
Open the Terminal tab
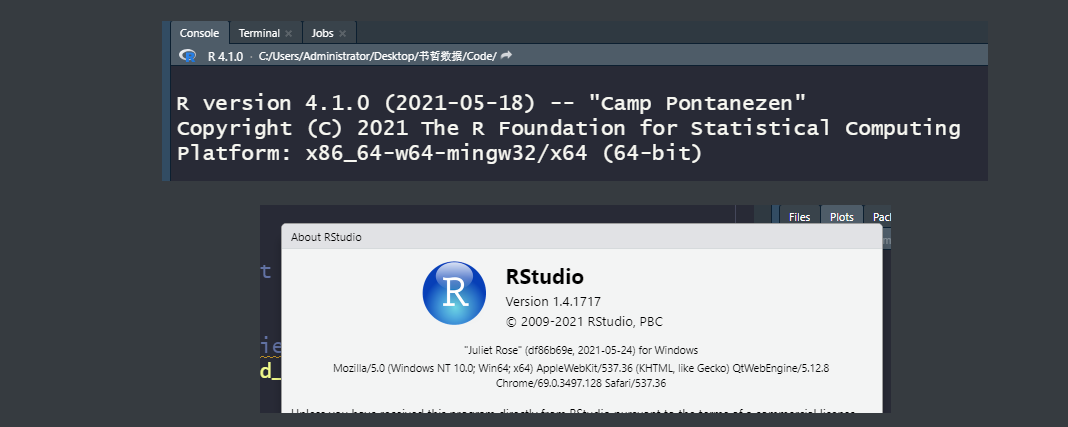pyautogui.click(x=258, y=33)
